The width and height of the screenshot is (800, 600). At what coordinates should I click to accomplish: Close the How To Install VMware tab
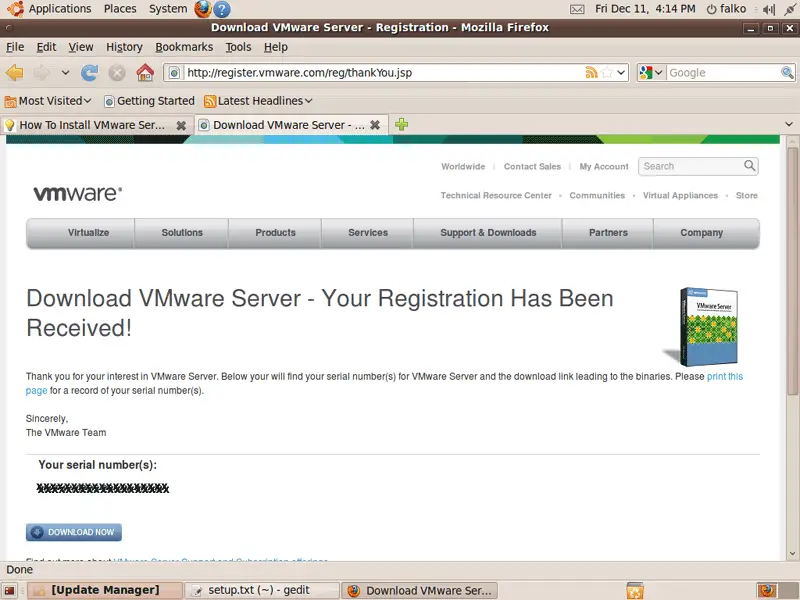point(181,125)
